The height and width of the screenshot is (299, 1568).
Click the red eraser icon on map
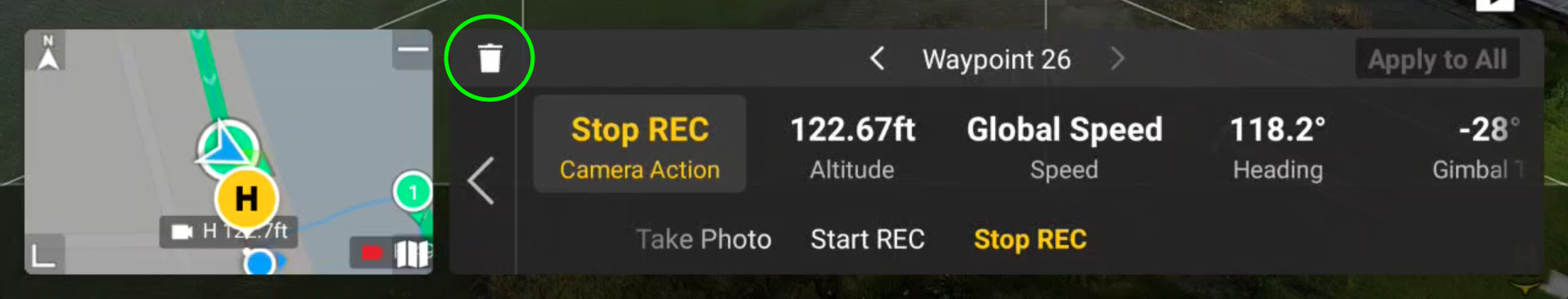(372, 253)
